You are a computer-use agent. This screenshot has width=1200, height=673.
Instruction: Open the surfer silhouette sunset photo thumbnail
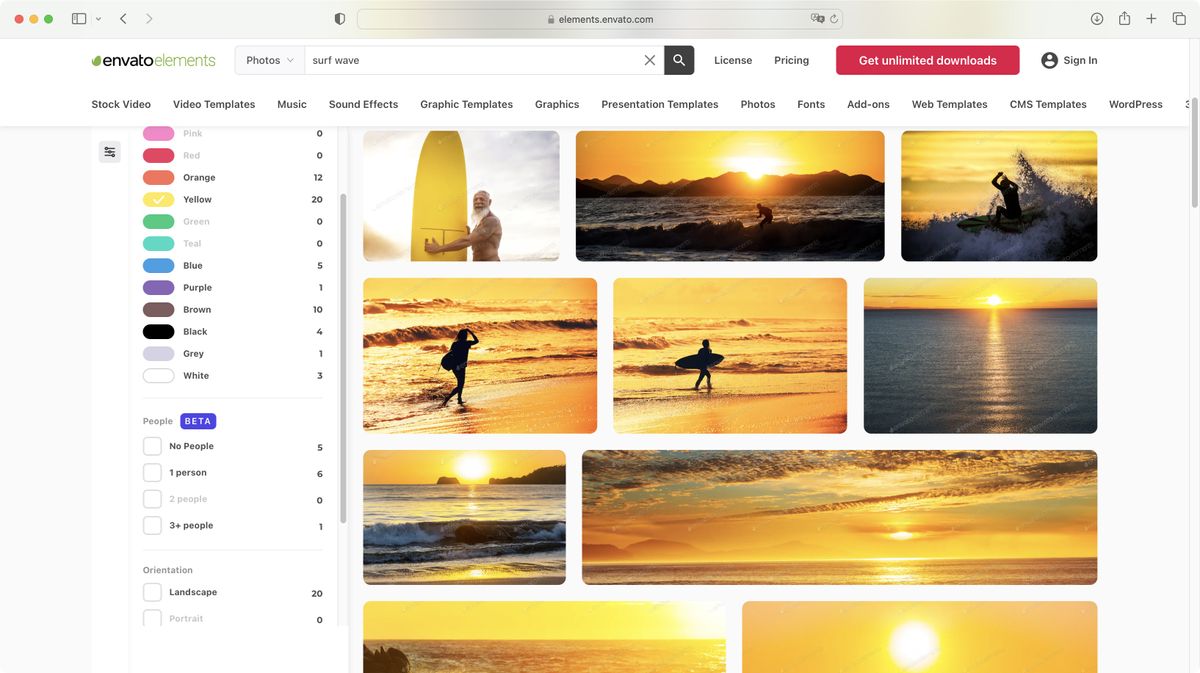coord(730,355)
